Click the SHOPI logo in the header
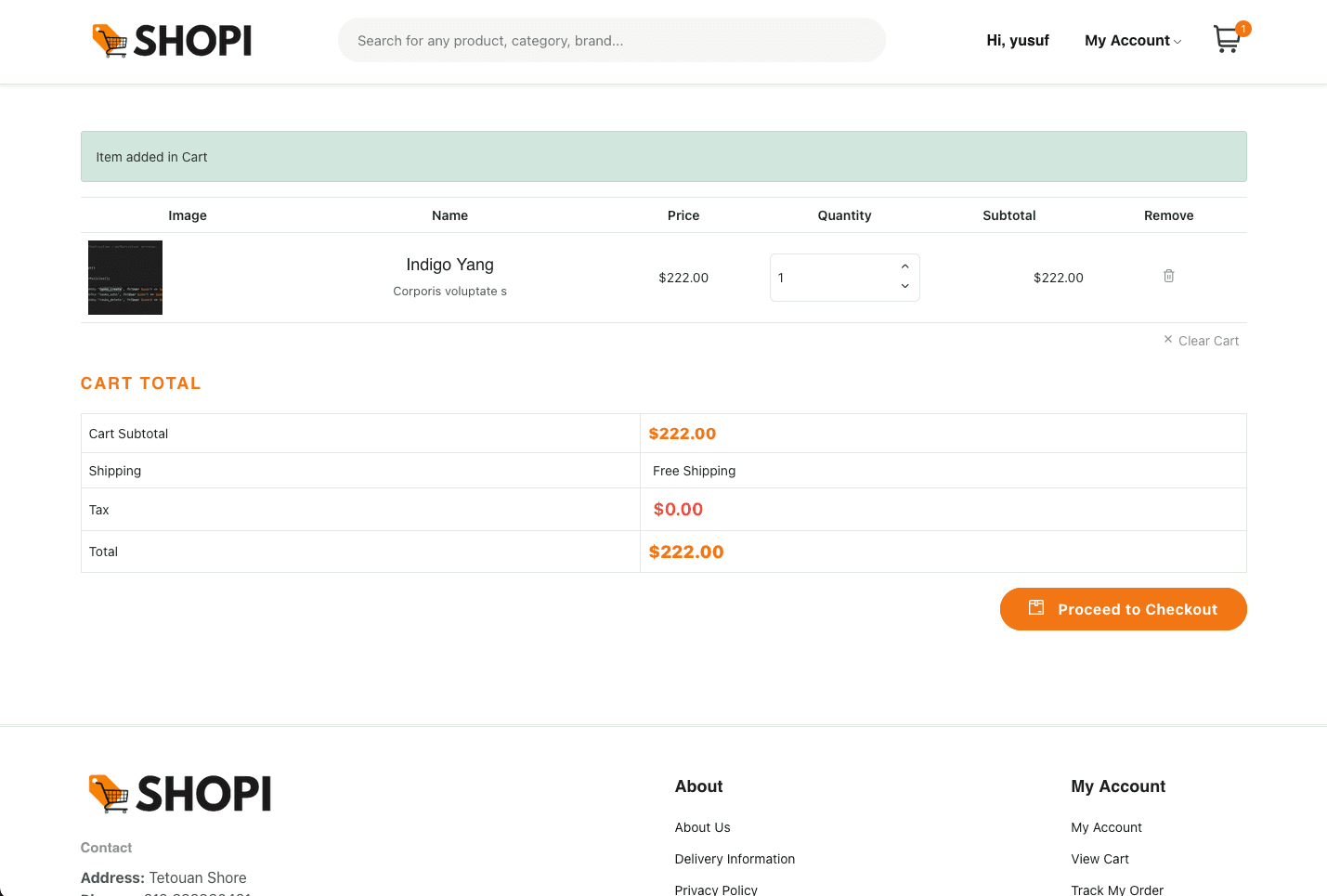 coord(173,41)
